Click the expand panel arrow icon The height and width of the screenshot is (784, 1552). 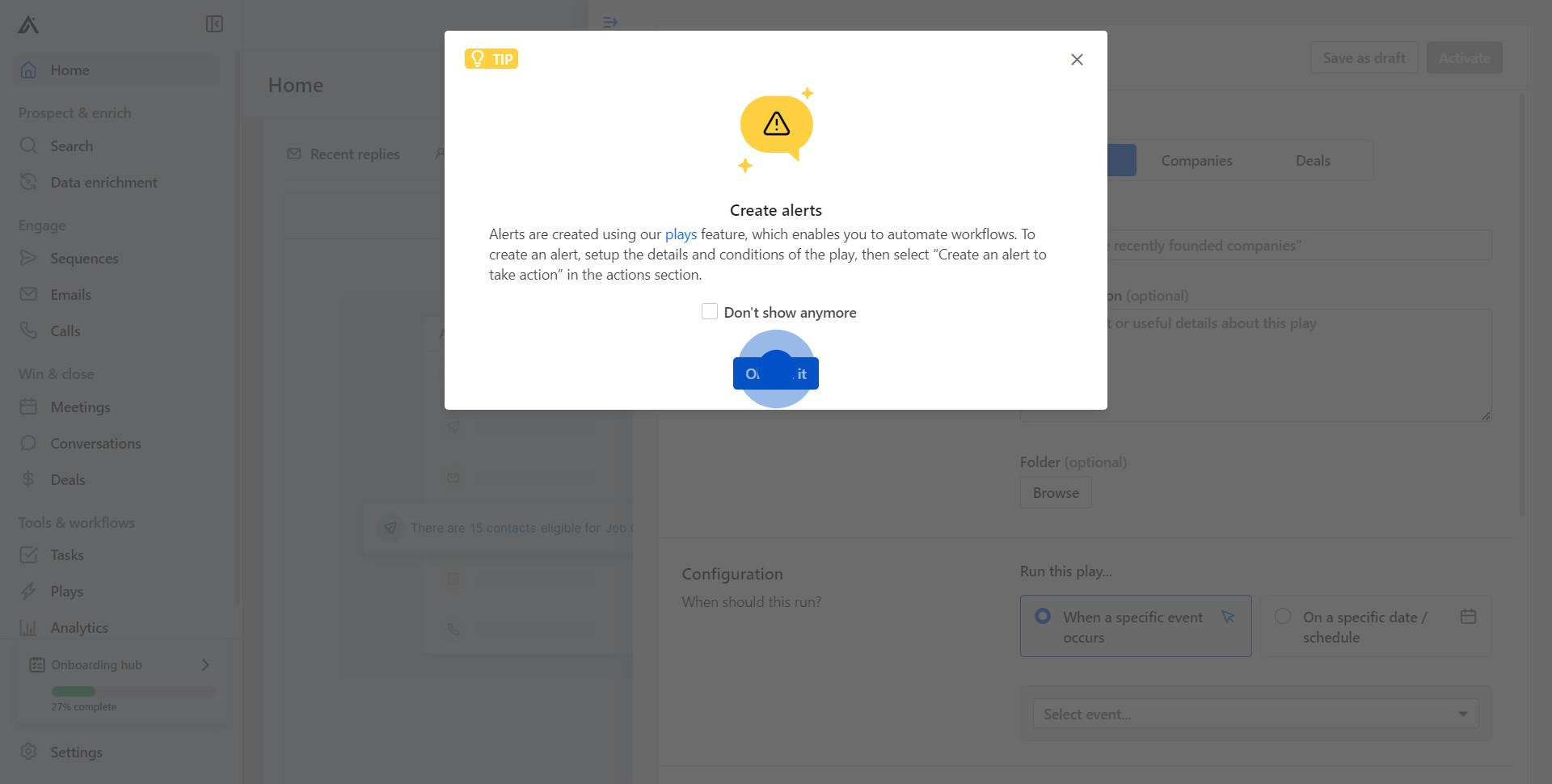click(610, 23)
